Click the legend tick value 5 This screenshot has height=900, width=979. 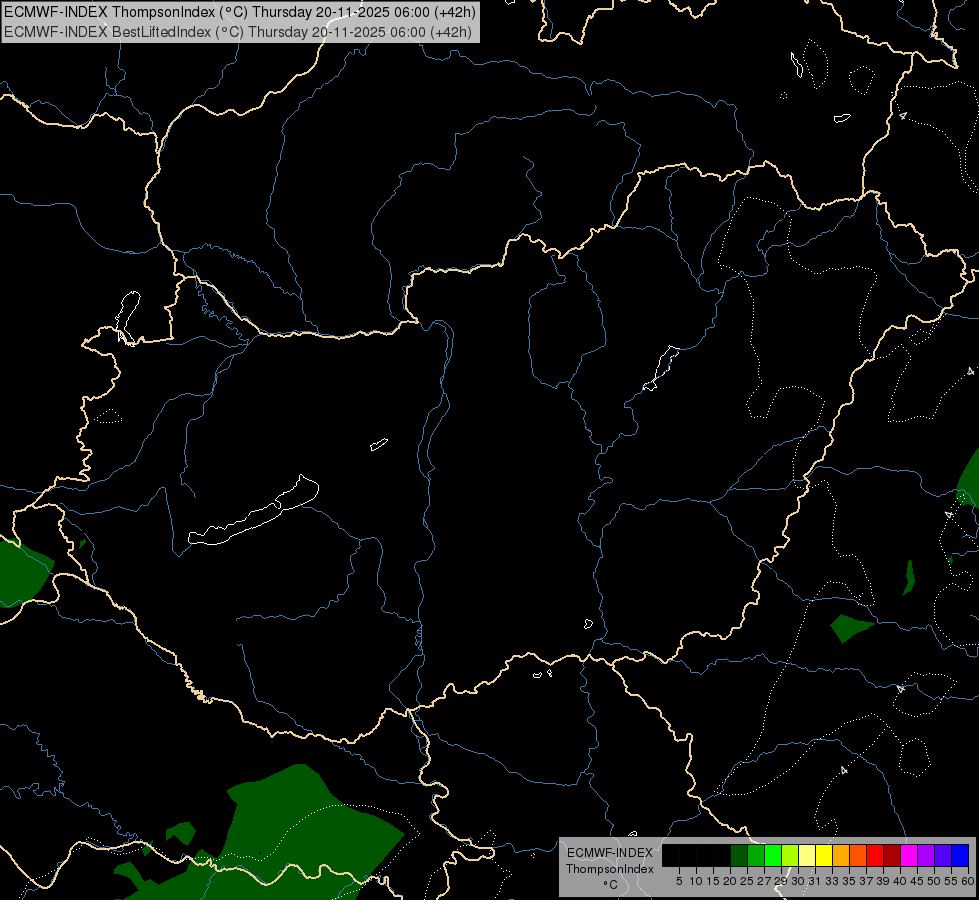coord(679,881)
